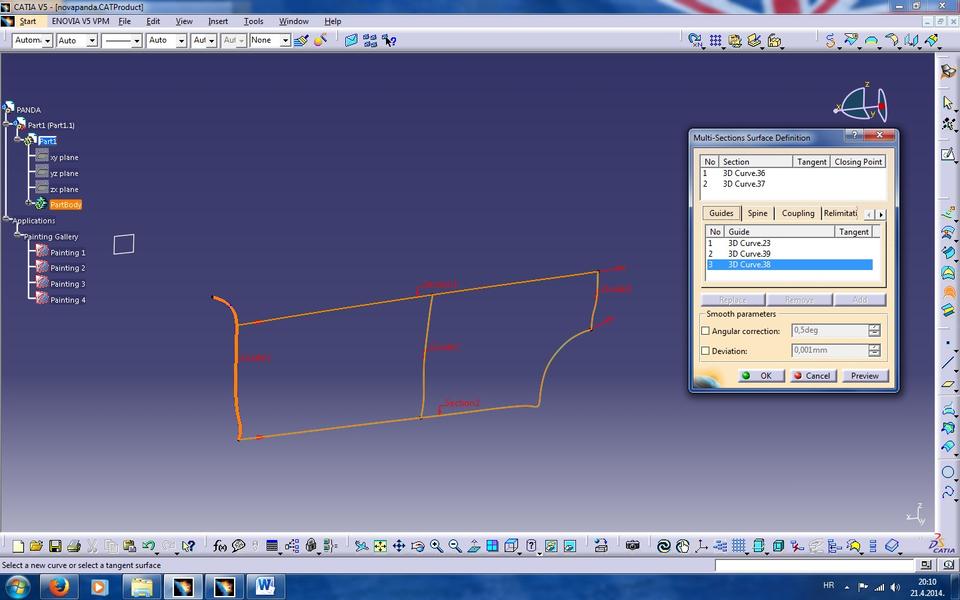The height and width of the screenshot is (600, 960).
Task: Activate the Fit All In view icon
Action: (380, 545)
